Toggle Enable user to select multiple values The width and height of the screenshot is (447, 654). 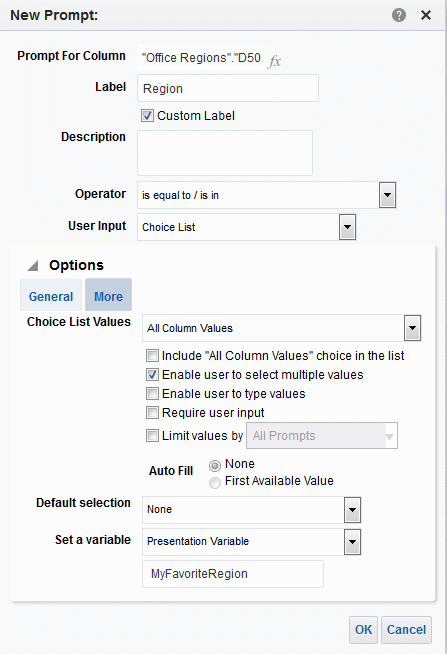[152, 375]
